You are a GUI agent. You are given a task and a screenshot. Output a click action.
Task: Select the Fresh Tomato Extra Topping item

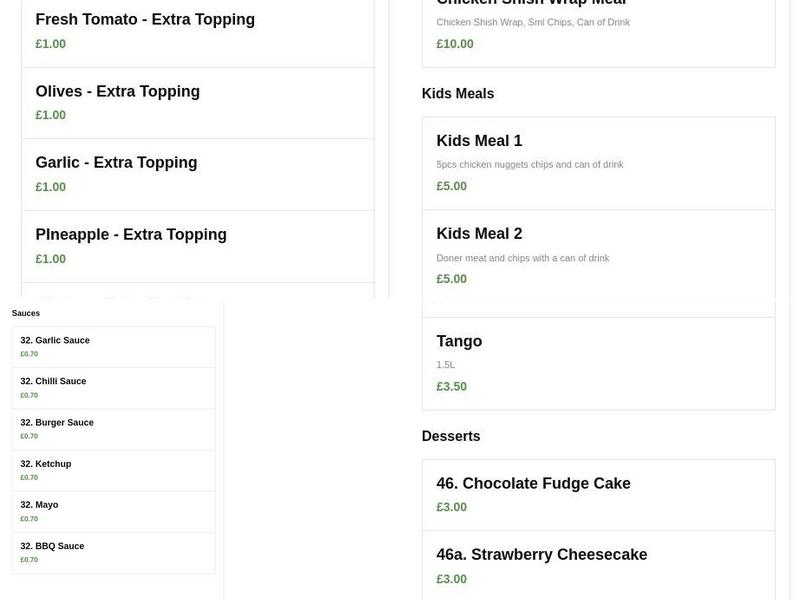[x=145, y=19]
